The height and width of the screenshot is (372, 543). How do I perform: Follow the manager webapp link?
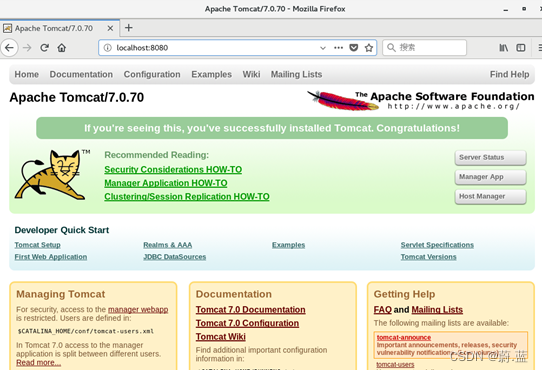tap(138, 309)
